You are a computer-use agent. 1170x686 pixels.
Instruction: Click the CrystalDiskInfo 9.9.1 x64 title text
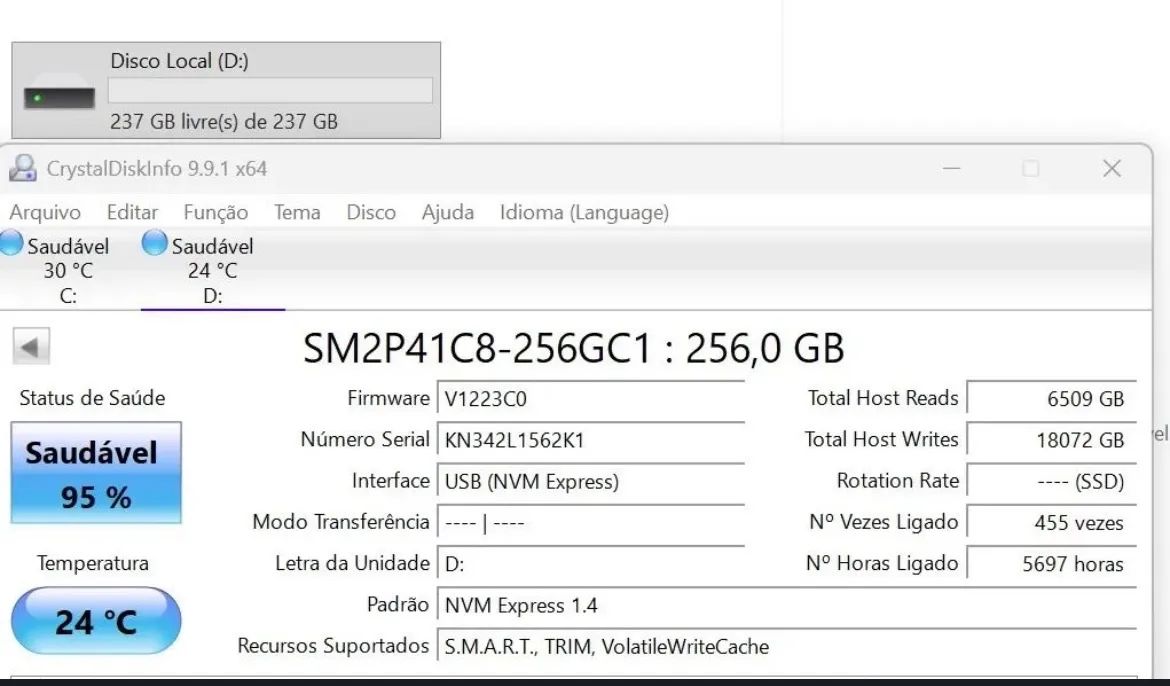pyautogui.click(x=157, y=169)
